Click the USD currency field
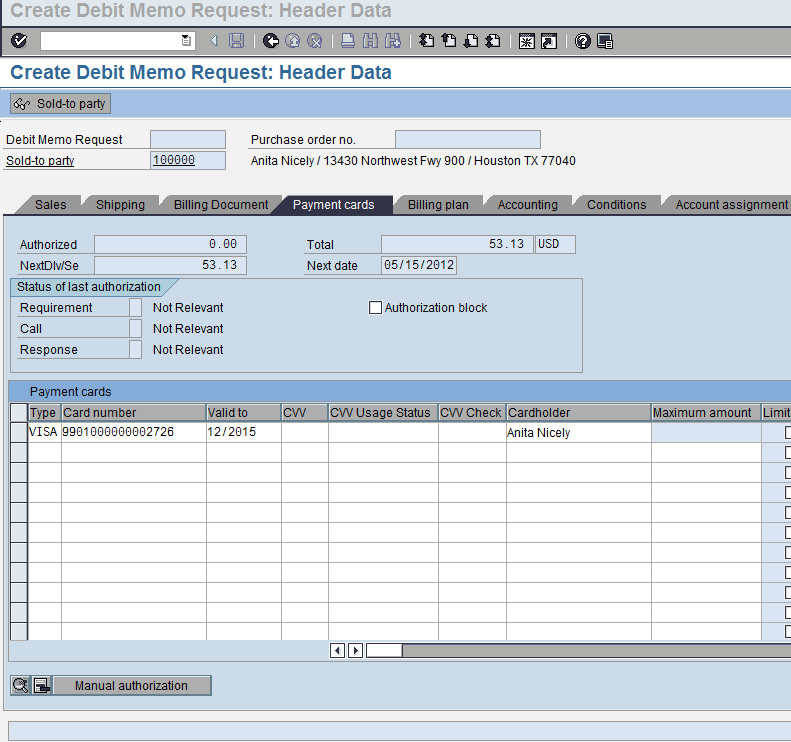The image size is (791, 742). click(x=555, y=244)
